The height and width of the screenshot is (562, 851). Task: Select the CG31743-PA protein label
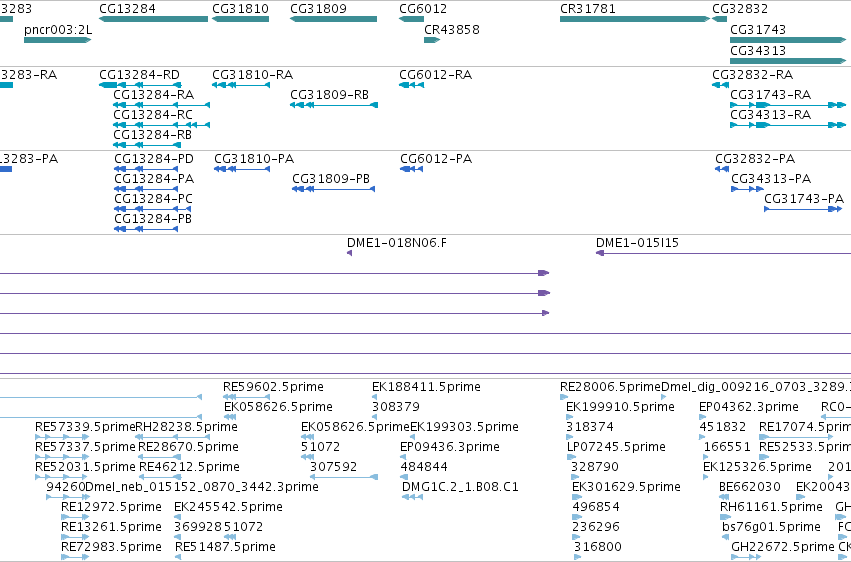[x=804, y=199]
